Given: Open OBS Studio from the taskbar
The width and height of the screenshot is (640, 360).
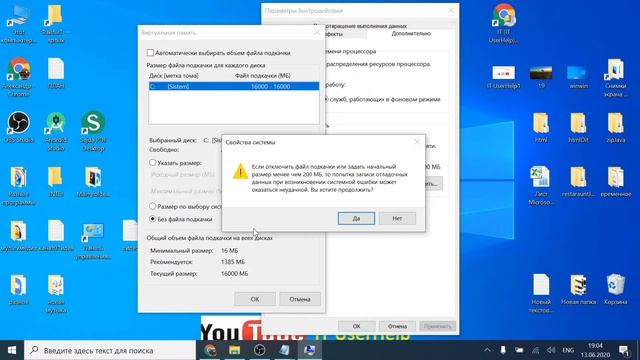Looking at the screenshot, I should click(259, 350).
